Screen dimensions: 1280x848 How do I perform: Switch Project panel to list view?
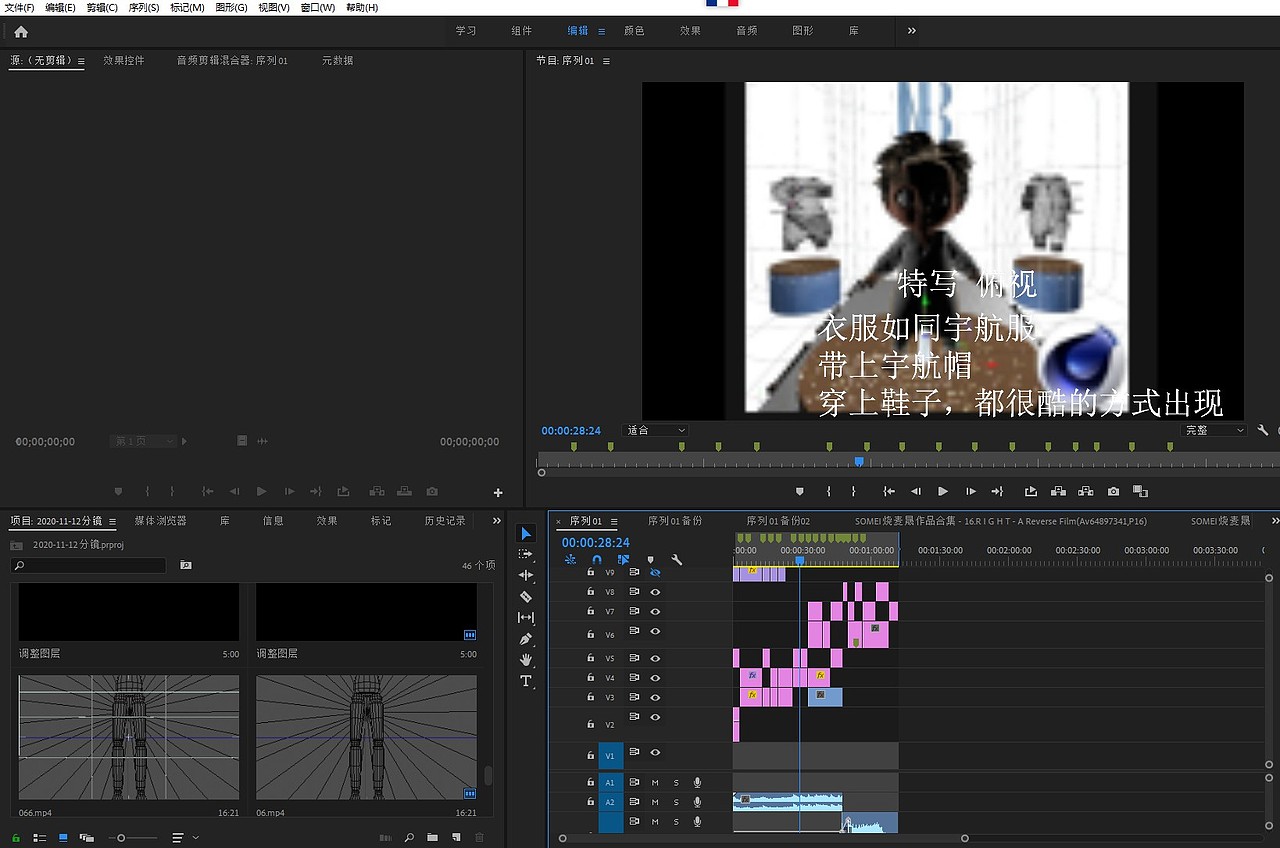pos(40,837)
